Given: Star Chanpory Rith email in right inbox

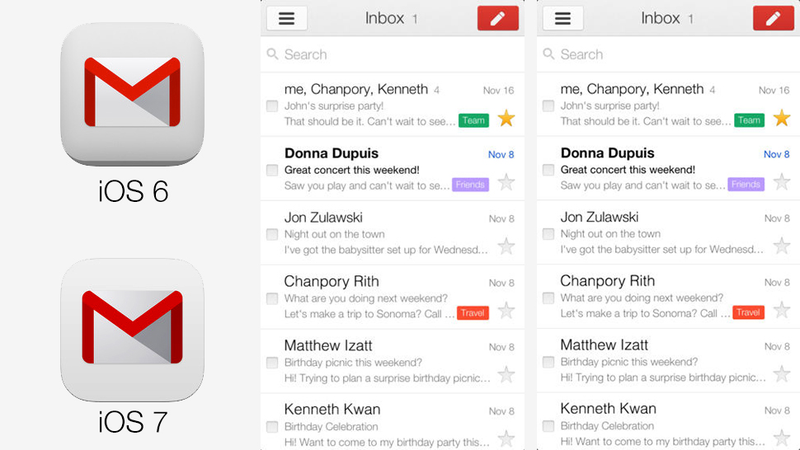Looking at the screenshot, I should [x=782, y=310].
